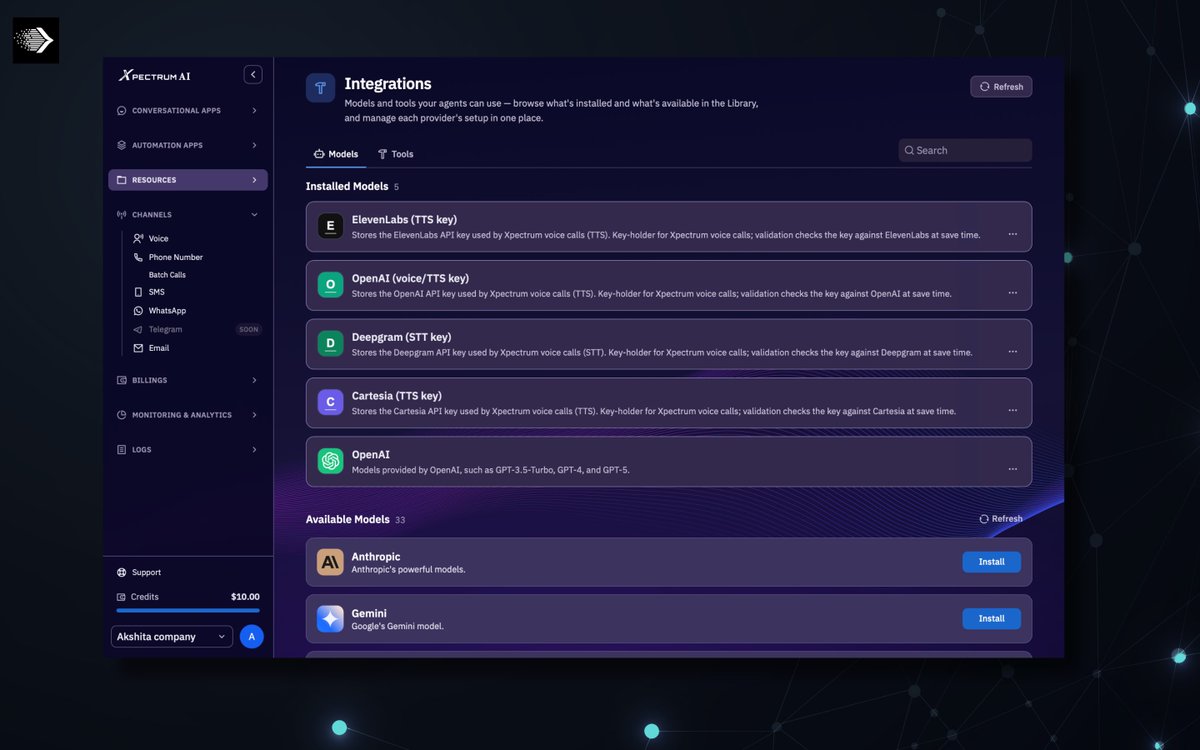
Task: Click the SMS device icon
Action: pyautogui.click(x=138, y=292)
